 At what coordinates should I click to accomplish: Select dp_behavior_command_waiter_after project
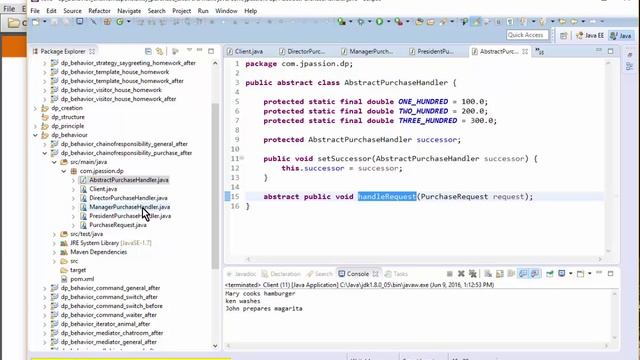109,315
